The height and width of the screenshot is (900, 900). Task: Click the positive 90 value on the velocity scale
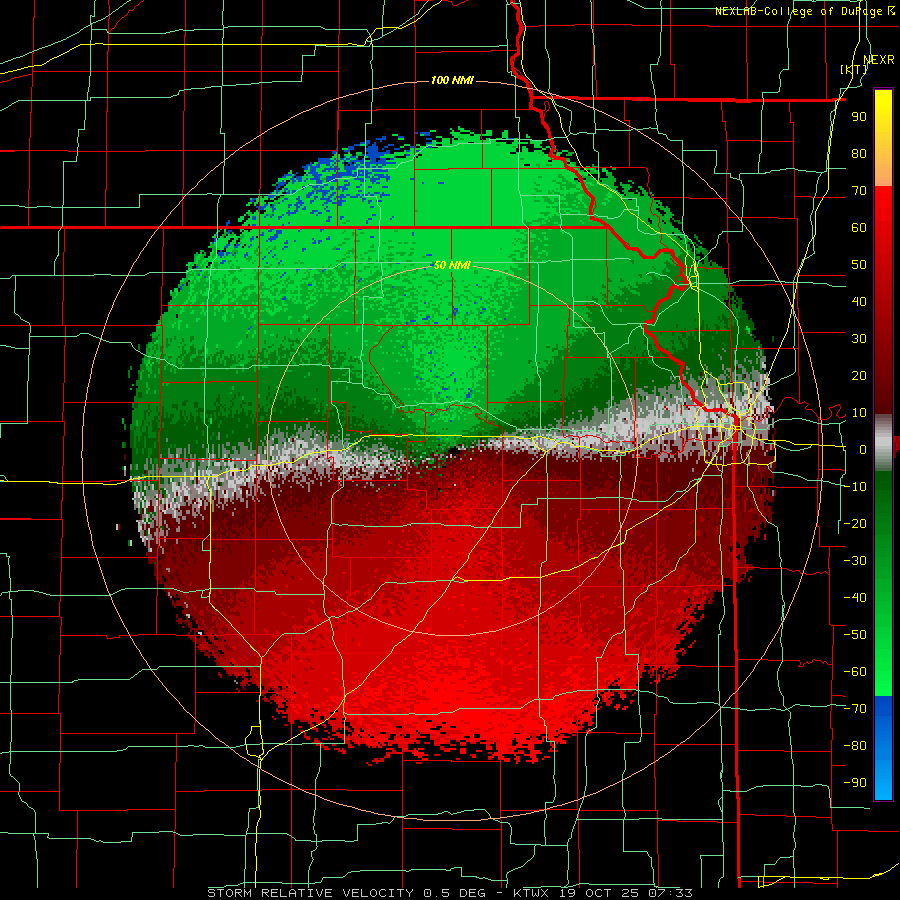pos(859,117)
